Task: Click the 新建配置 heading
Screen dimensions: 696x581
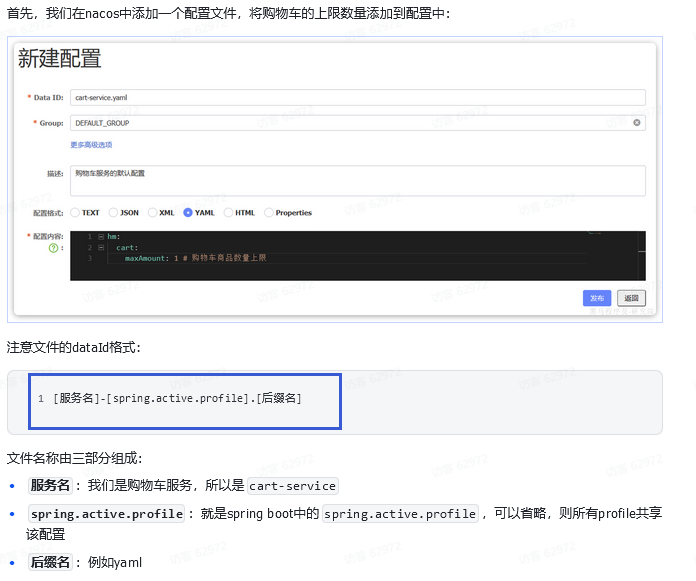Action: [59, 59]
